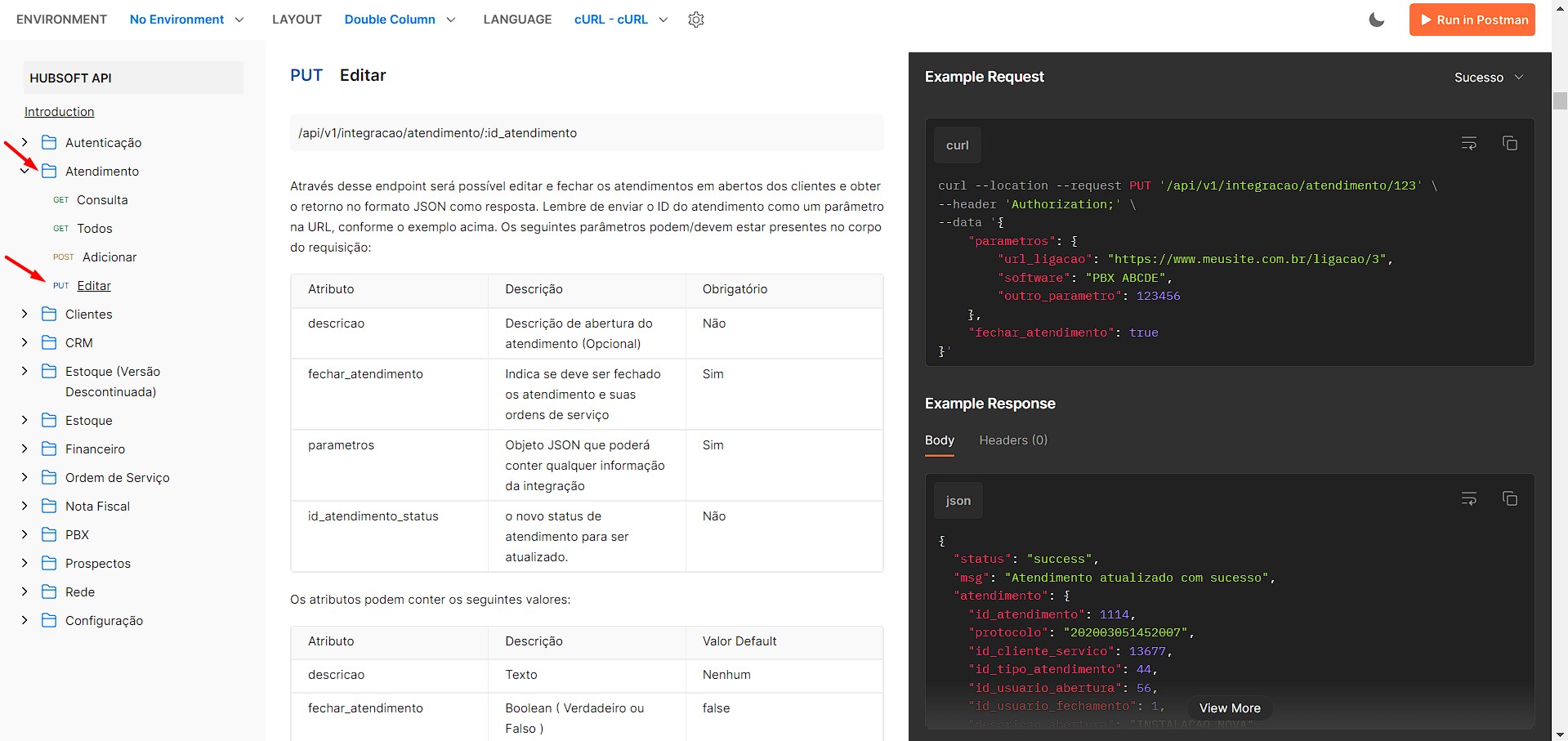Click the json language label
The height and width of the screenshot is (741, 1568).
click(x=958, y=501)
